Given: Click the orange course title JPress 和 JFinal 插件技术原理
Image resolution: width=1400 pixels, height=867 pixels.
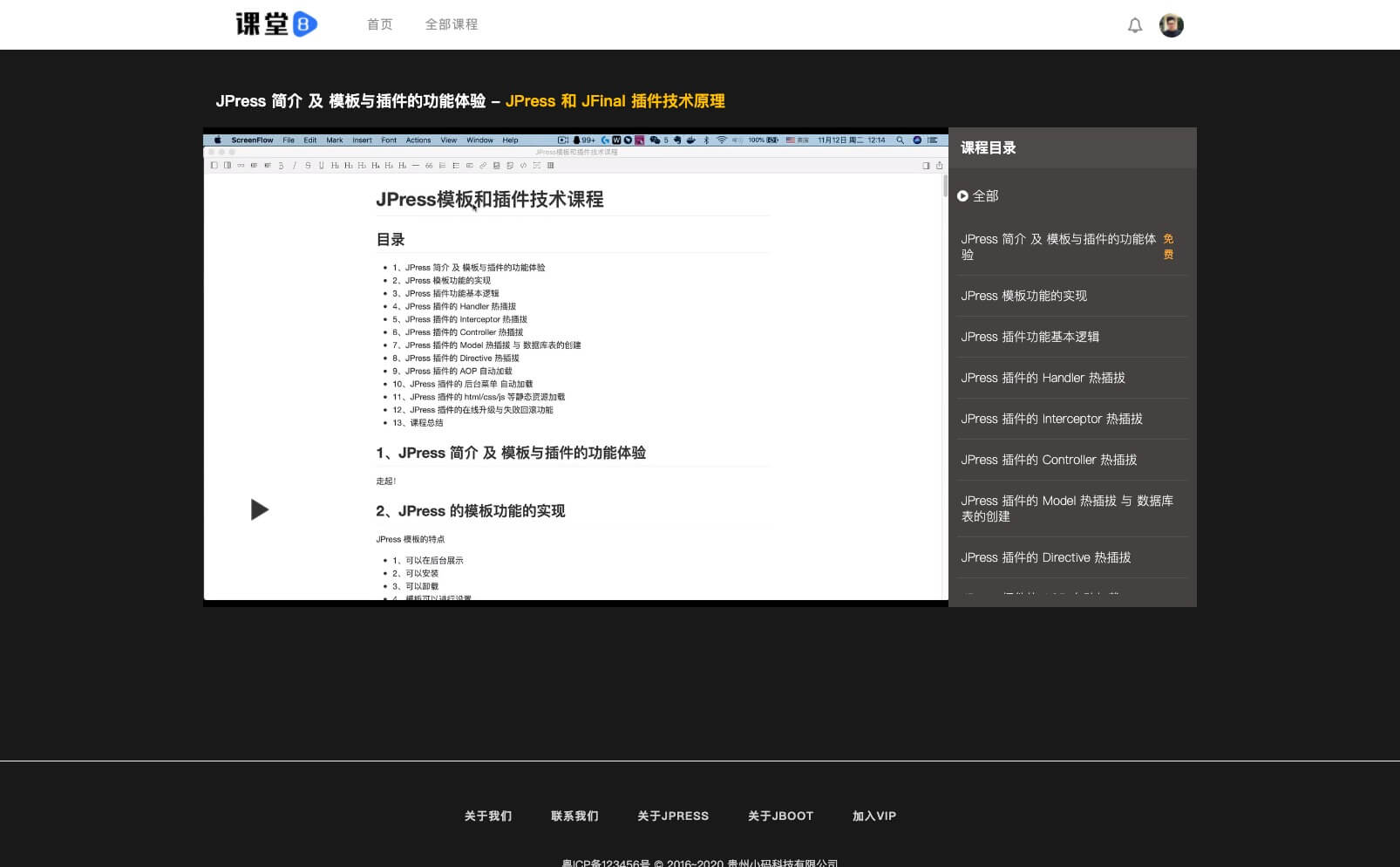Looking at the screenshot, I should [615, 101].
